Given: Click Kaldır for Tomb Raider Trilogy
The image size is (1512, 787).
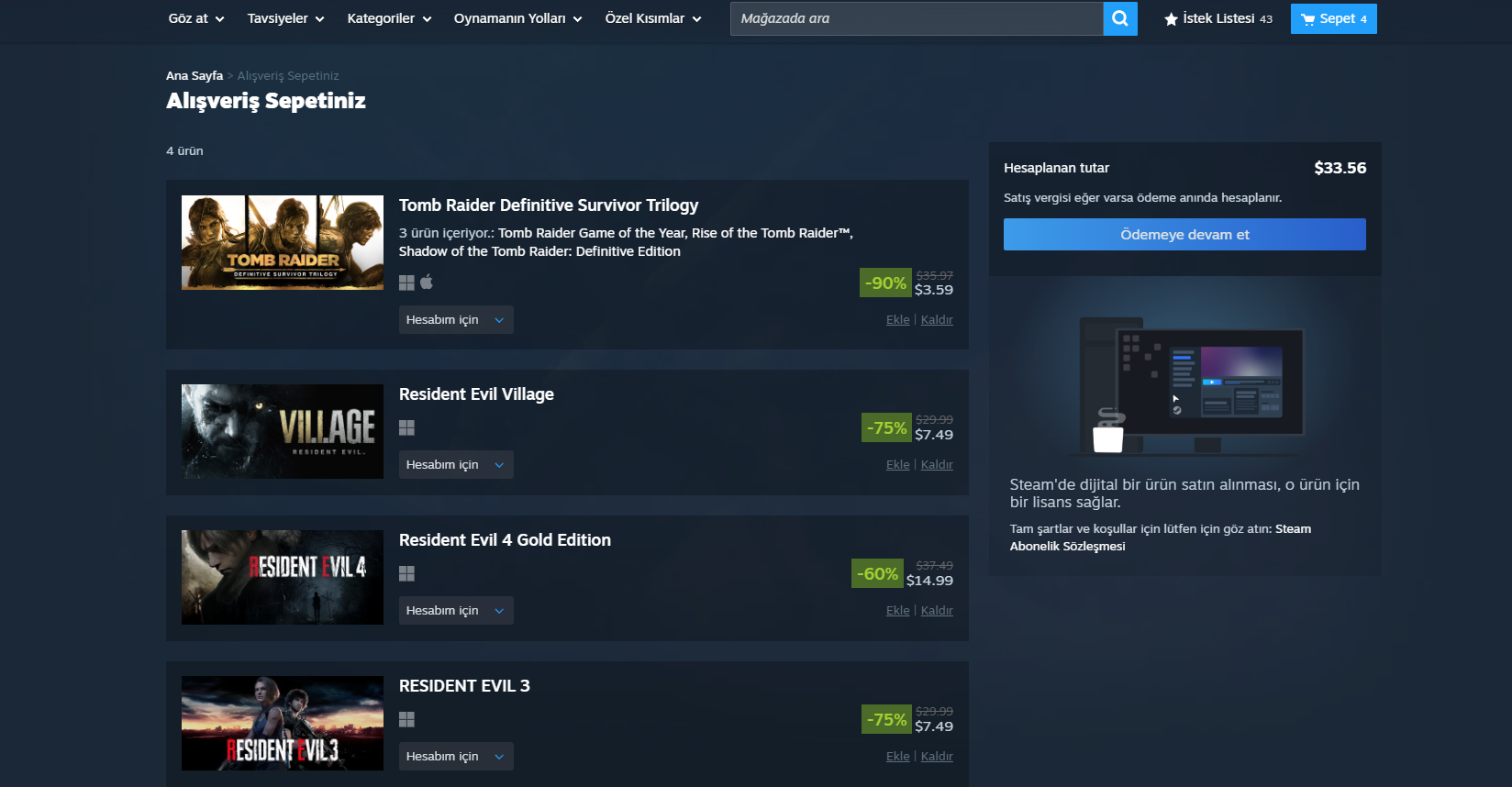Looking at the screenshot, I should tap(937, 320).
